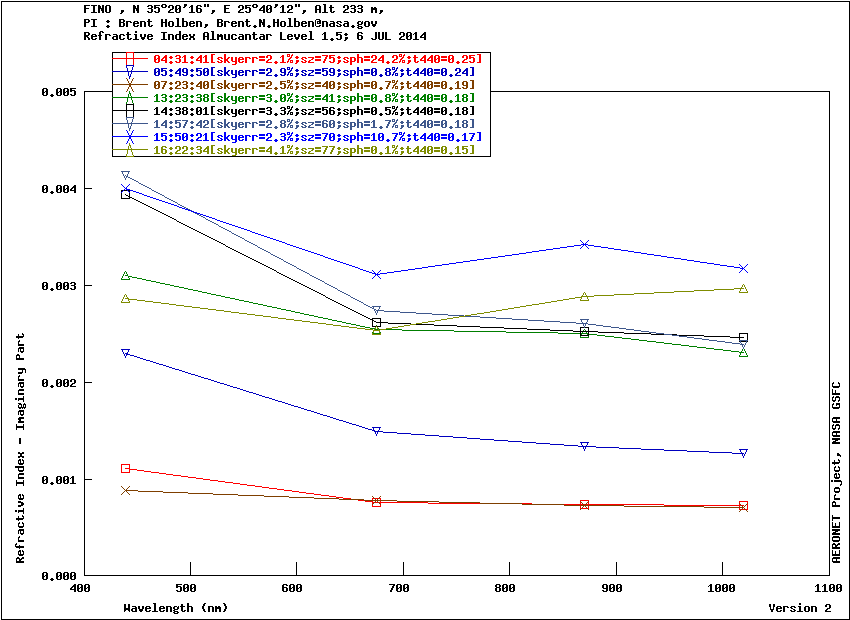Click the blue X data point near 870 nm
The height and width of the screenshot is (620, 850).
585,244
